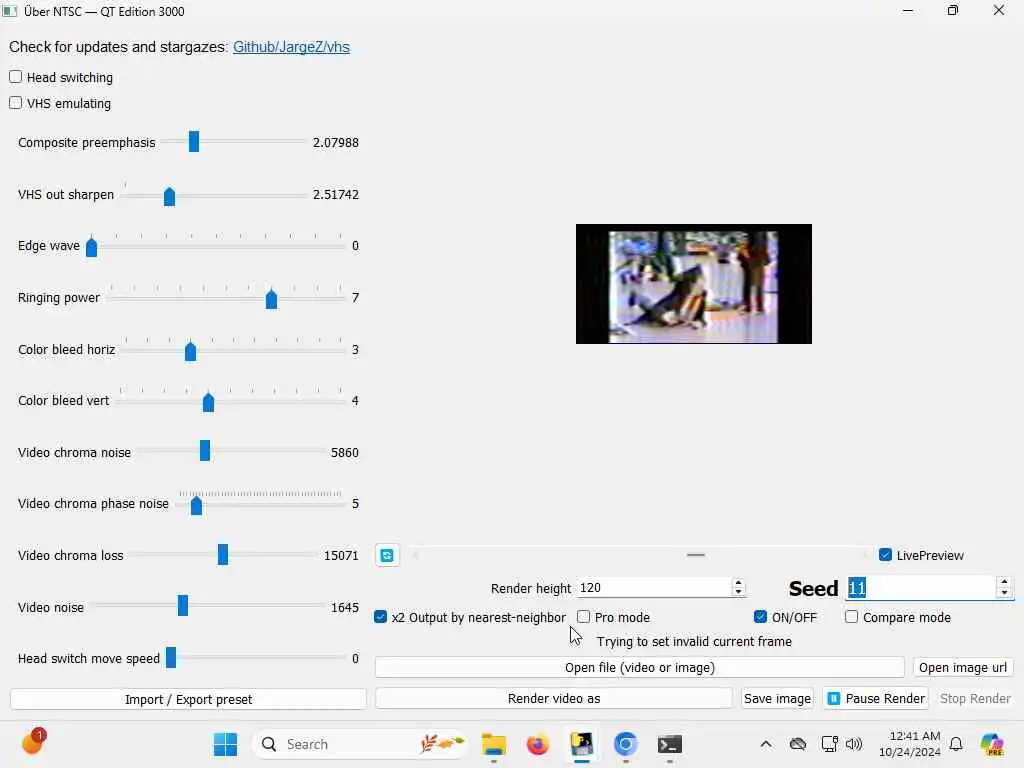This screenshot has height=768, width=1024.
Task: Open the widgets icon with badge
Action: [33, 743]
